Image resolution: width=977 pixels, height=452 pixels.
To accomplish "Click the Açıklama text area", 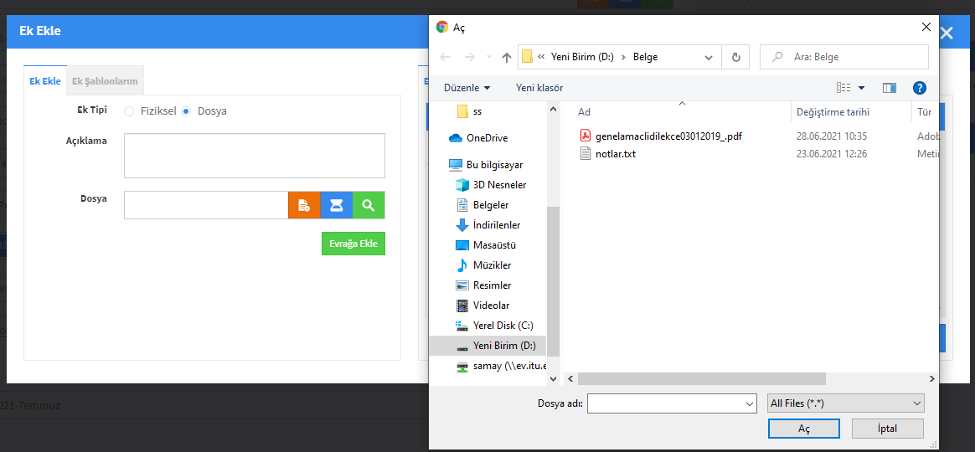I will (x=254, y=155).
